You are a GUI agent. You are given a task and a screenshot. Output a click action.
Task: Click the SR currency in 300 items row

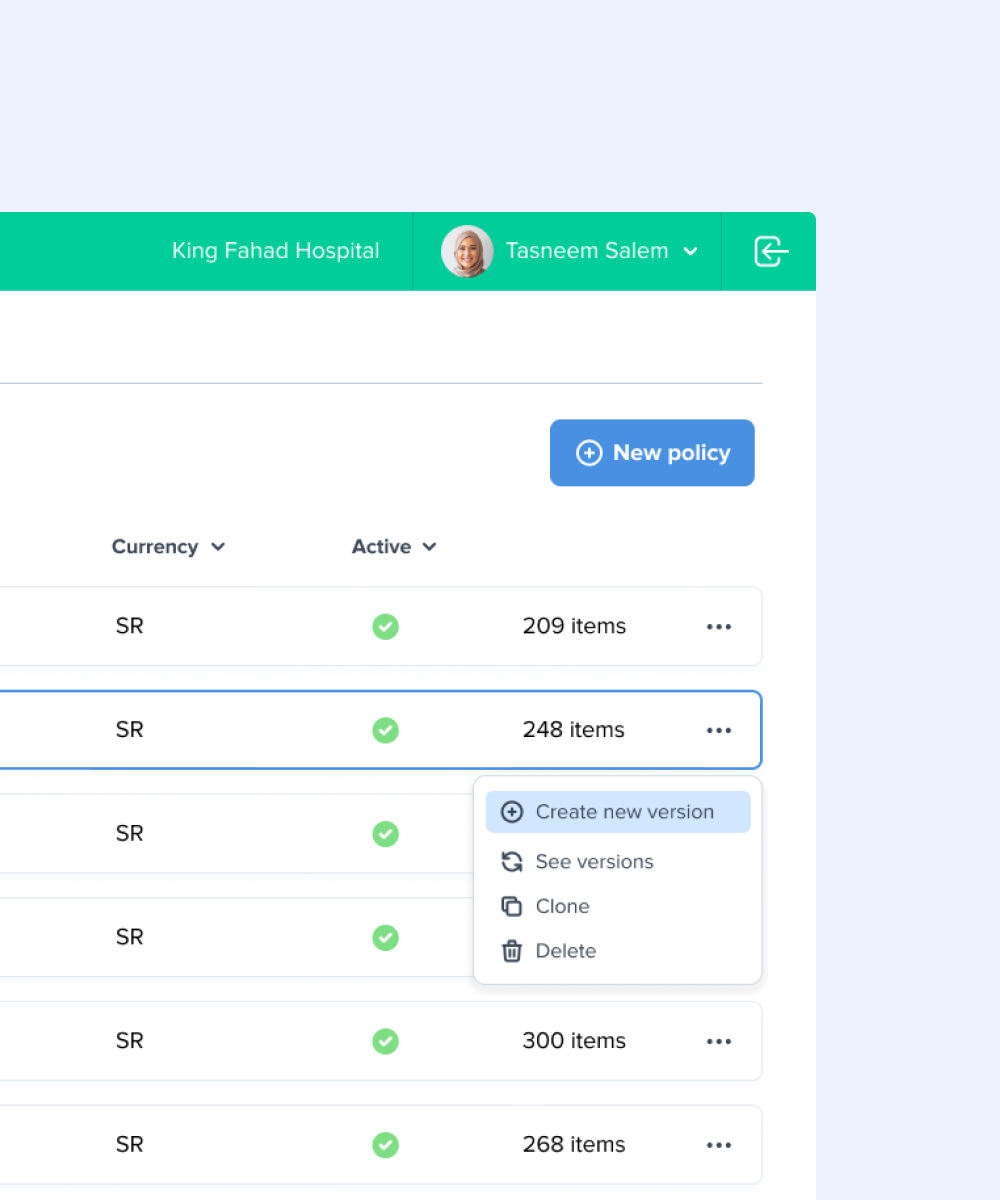coord(130,1042)
